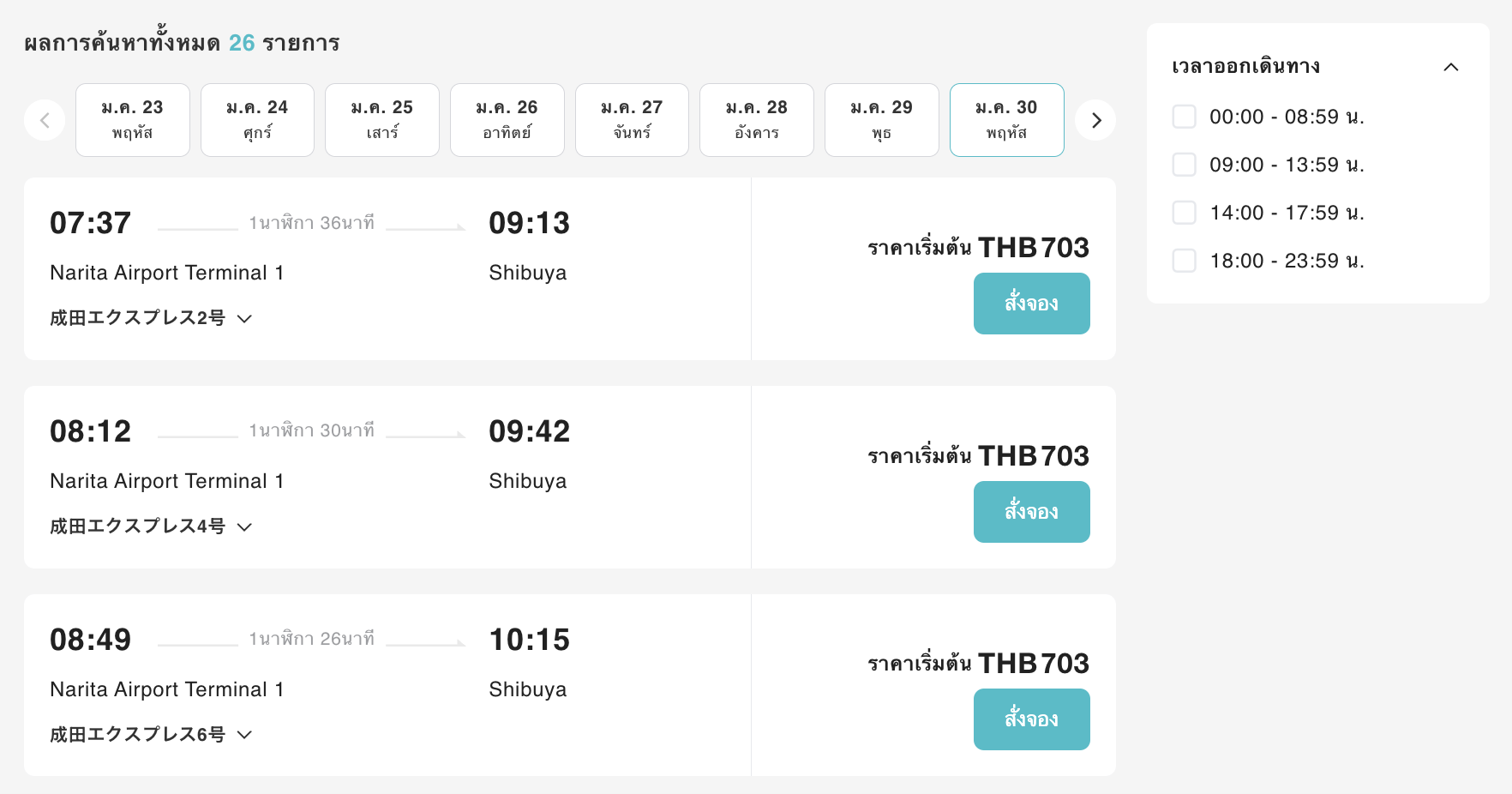Open the ม.ค. 29 Wednesday tab
Image resolution: width=1512 pixels, height=794 pixels.
(881, 120)
